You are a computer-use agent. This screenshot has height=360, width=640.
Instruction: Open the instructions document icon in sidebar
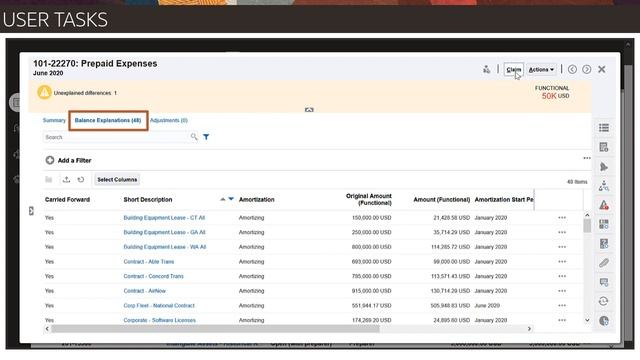tap(604, 147)
